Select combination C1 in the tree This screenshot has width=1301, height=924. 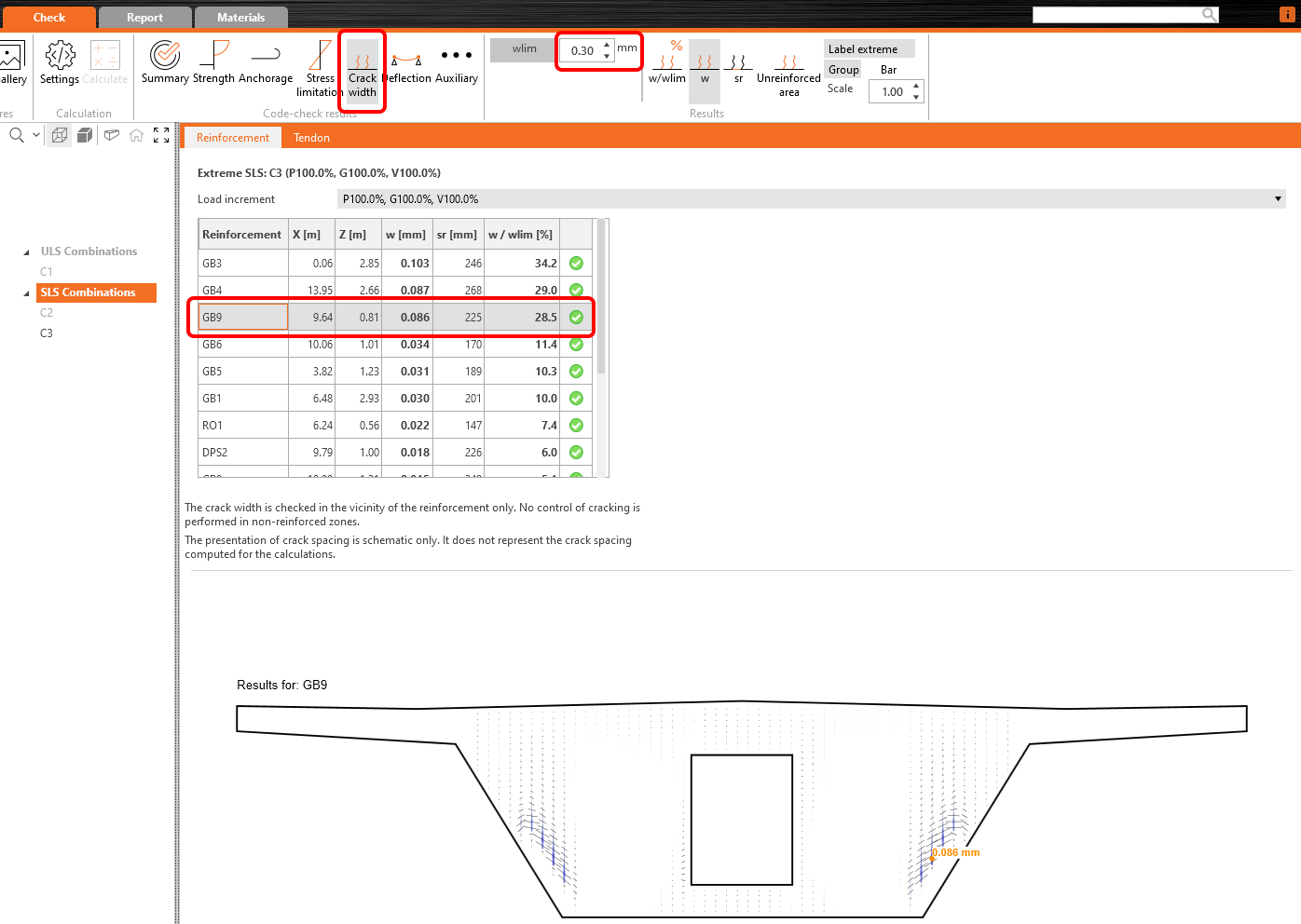[x=47, y=272]
